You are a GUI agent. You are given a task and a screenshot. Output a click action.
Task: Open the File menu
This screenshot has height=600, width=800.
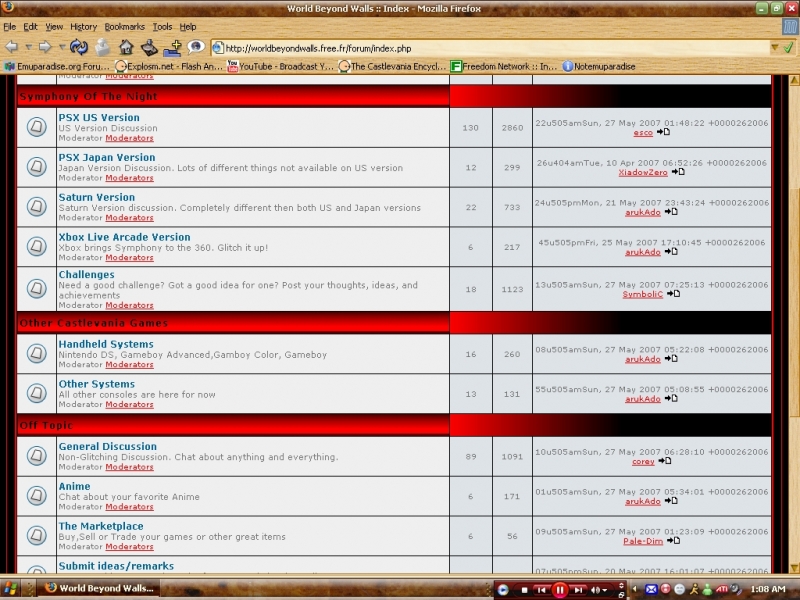10,27
